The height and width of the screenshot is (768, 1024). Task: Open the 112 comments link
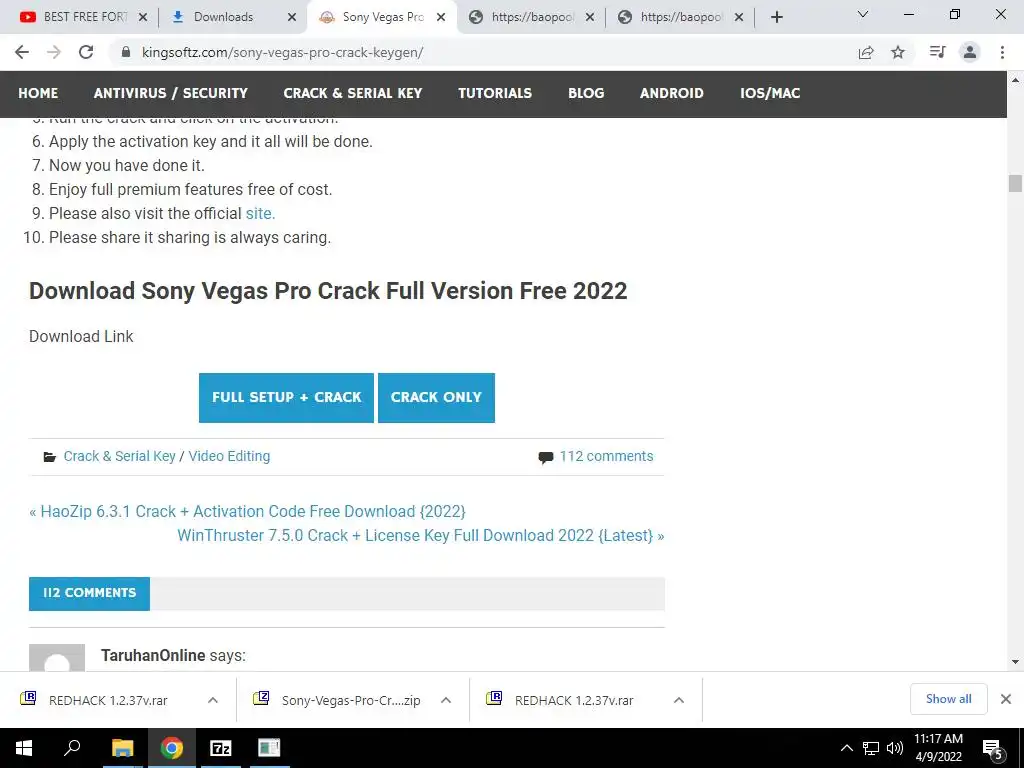pos(606,456)
